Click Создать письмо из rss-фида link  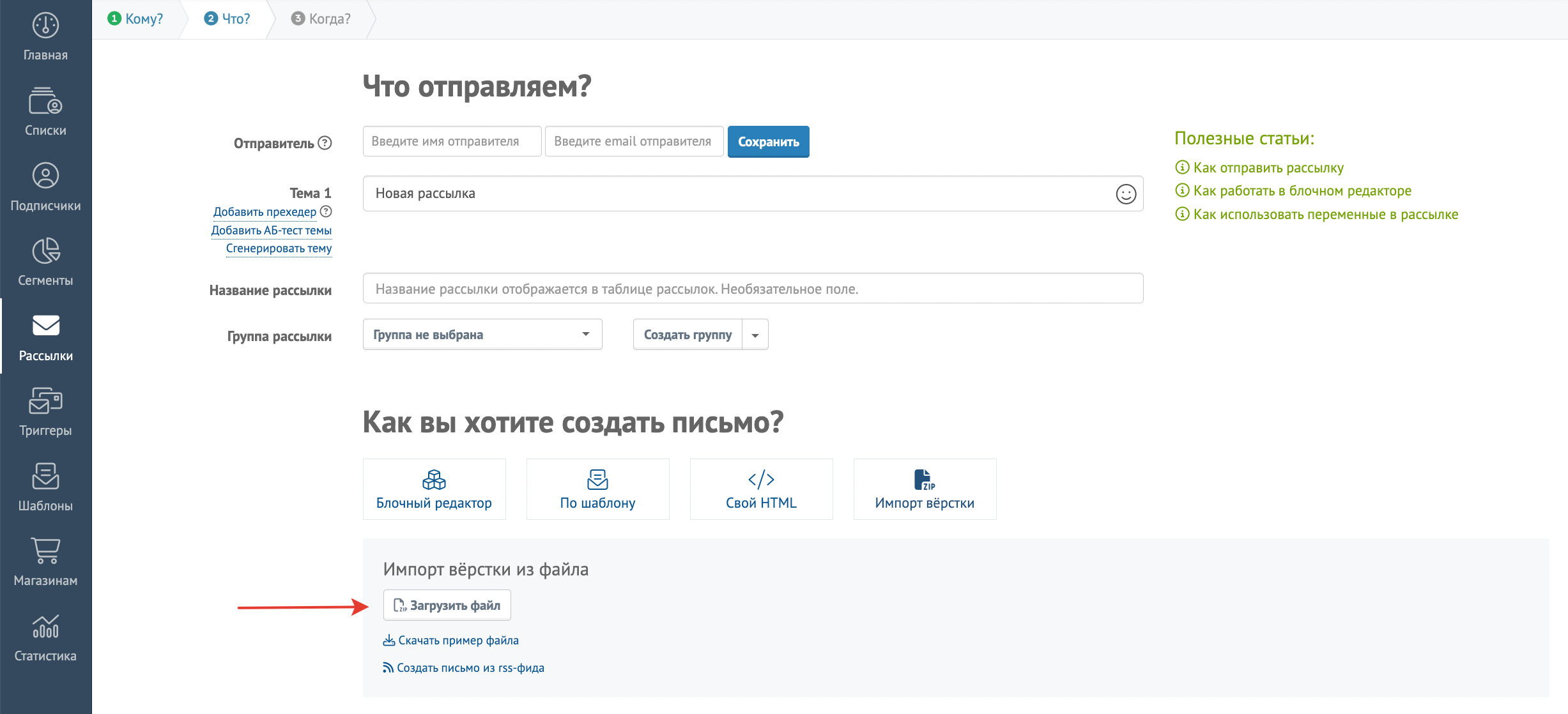[x=464, y=668]
